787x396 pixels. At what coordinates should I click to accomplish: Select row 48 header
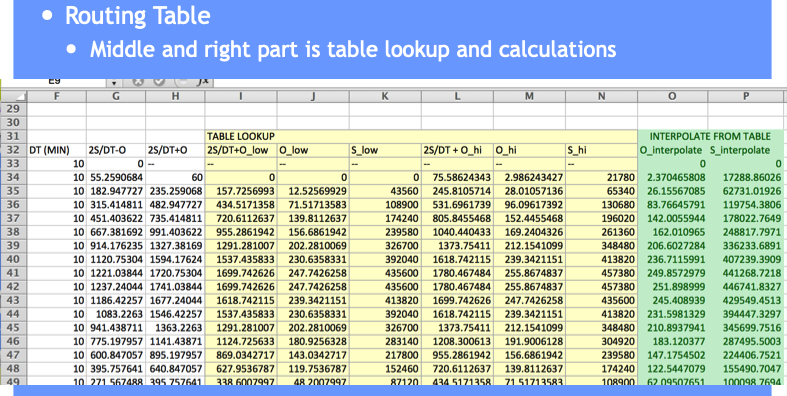pyautogui.click(x=14, y=368)
